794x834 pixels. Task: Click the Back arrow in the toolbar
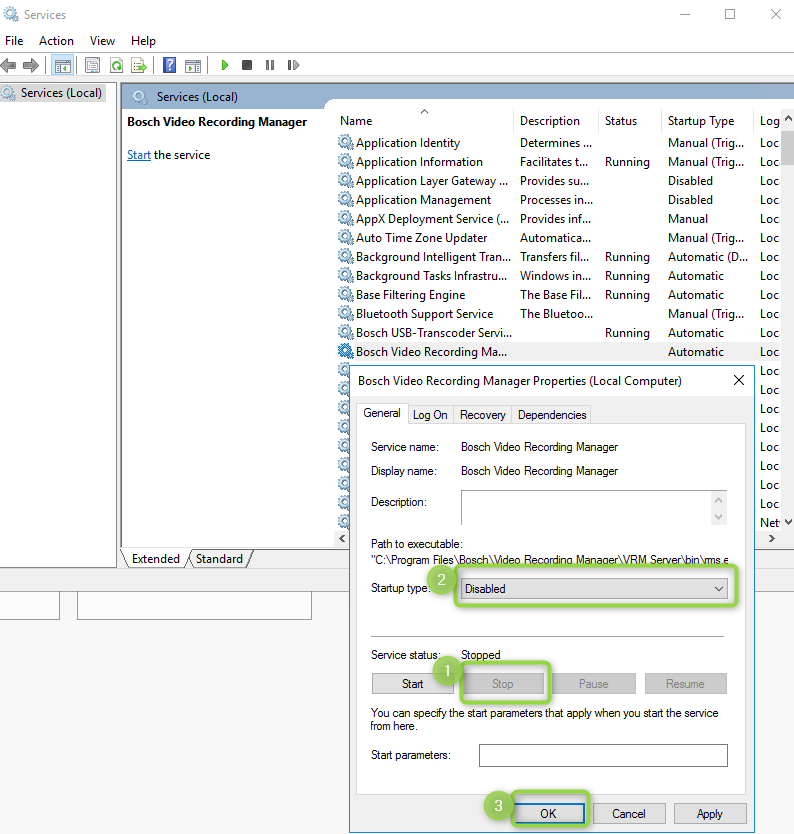(8, 65)
